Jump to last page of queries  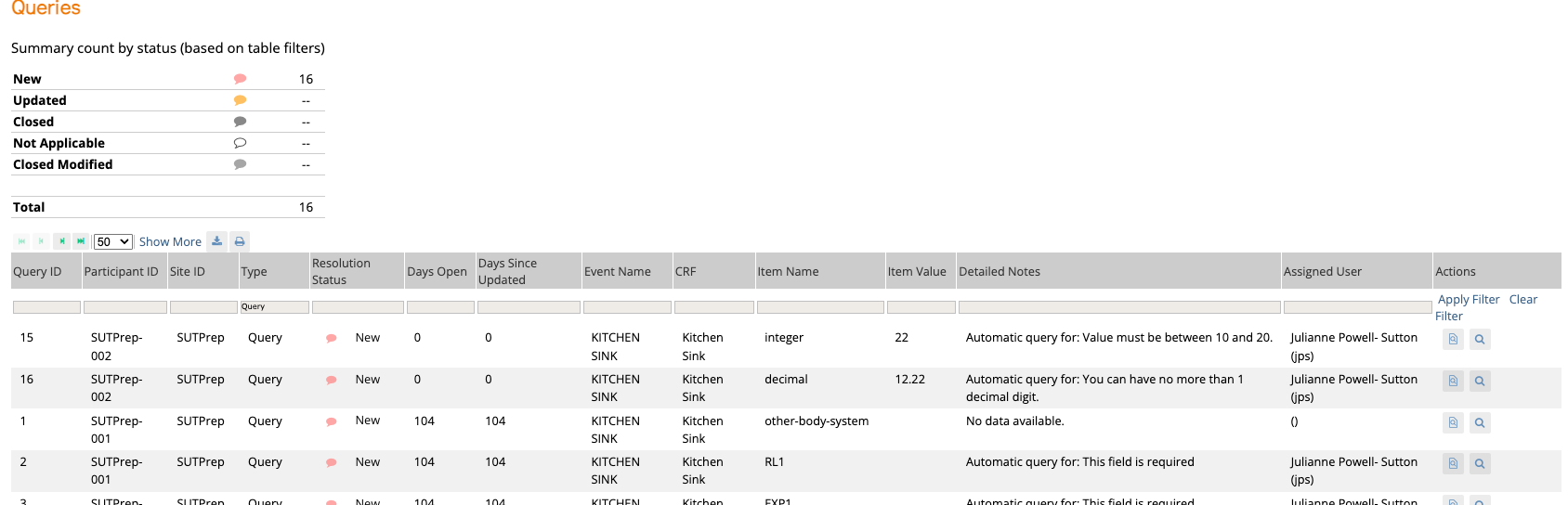[x=81, y=241]
